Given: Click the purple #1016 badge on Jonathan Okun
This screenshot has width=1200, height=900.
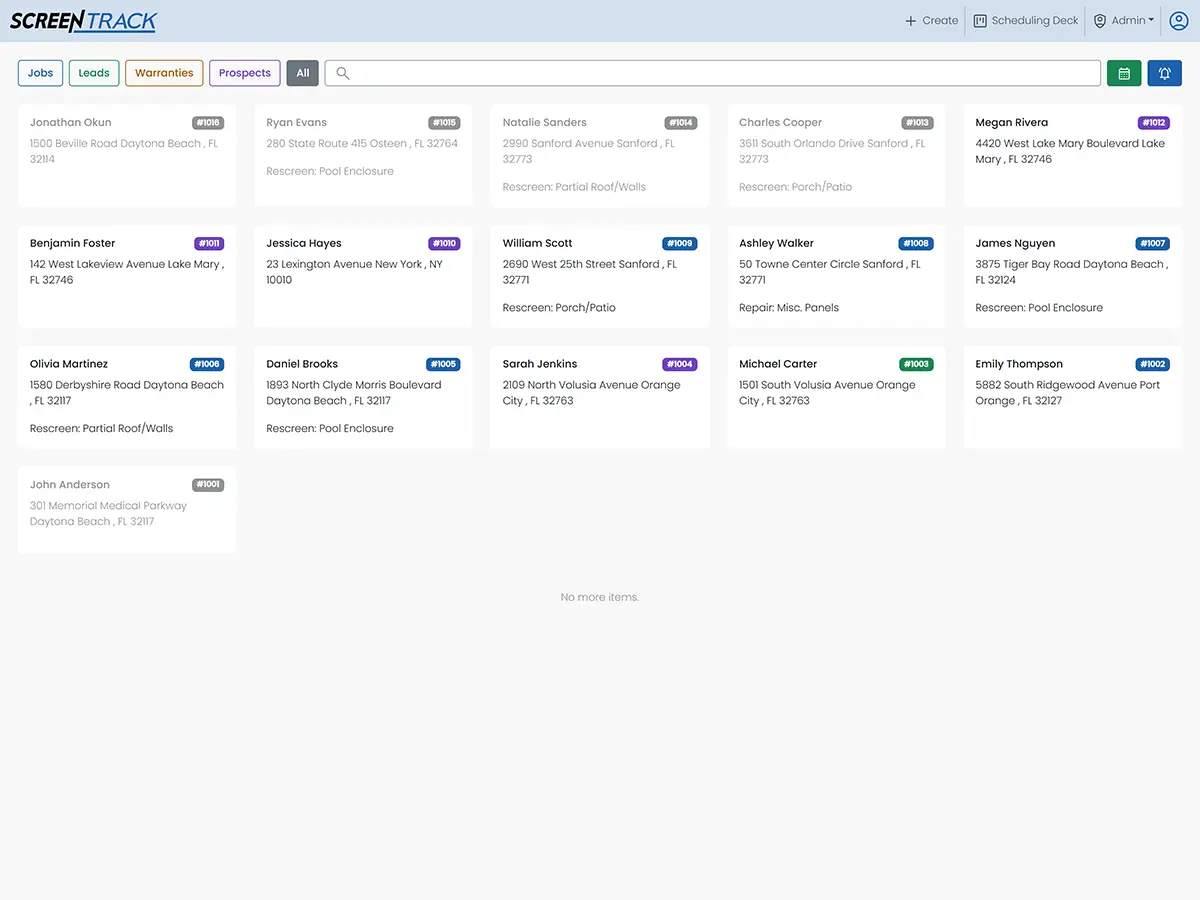Looking at the screenshot, I should pyautogui.click(x=207, y=122).
